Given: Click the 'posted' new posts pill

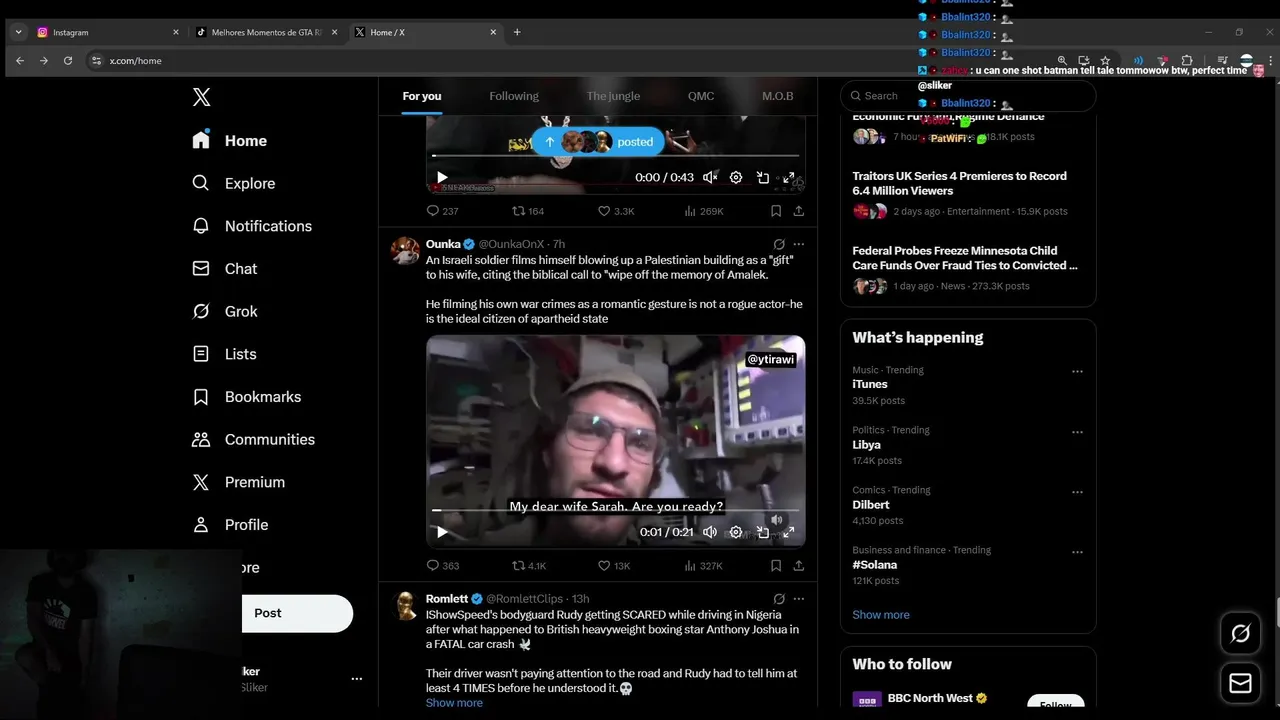Looking at the screenshot, I should [x=598, y=142].
